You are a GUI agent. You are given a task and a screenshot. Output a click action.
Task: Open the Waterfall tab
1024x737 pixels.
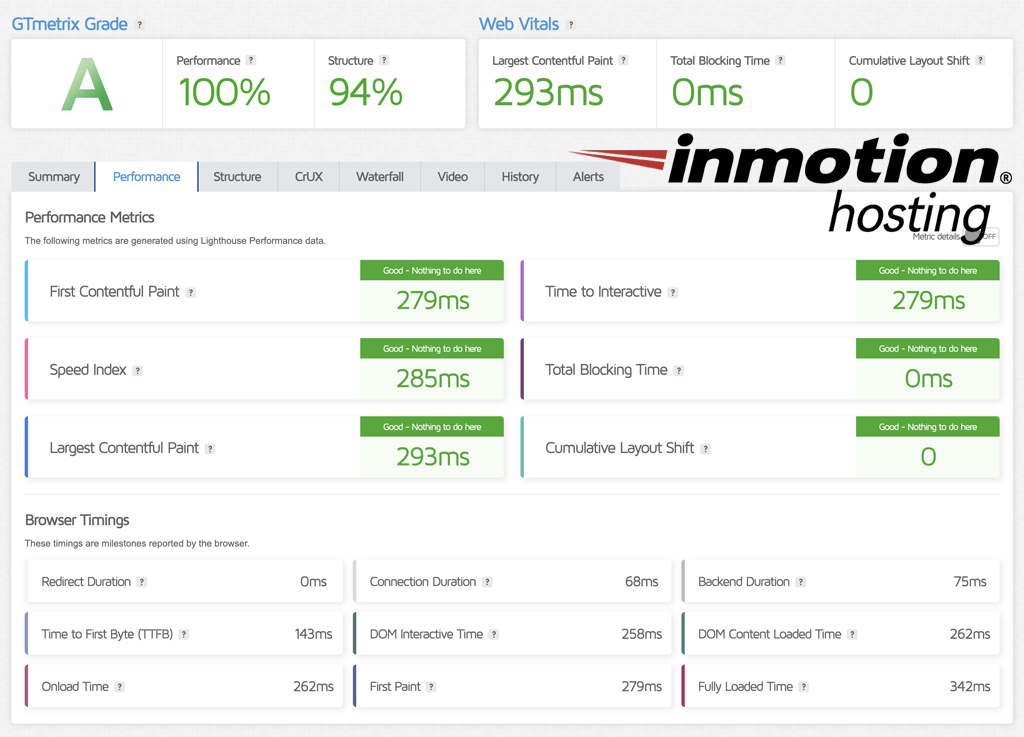tap(380, 177)
